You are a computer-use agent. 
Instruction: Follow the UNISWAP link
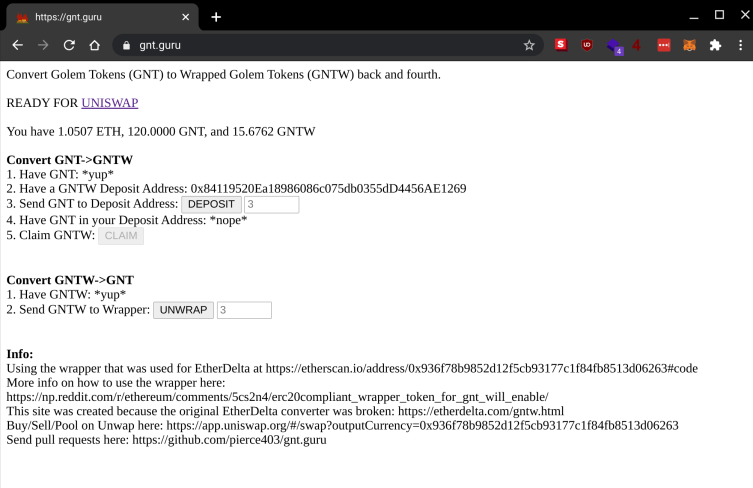109,103
